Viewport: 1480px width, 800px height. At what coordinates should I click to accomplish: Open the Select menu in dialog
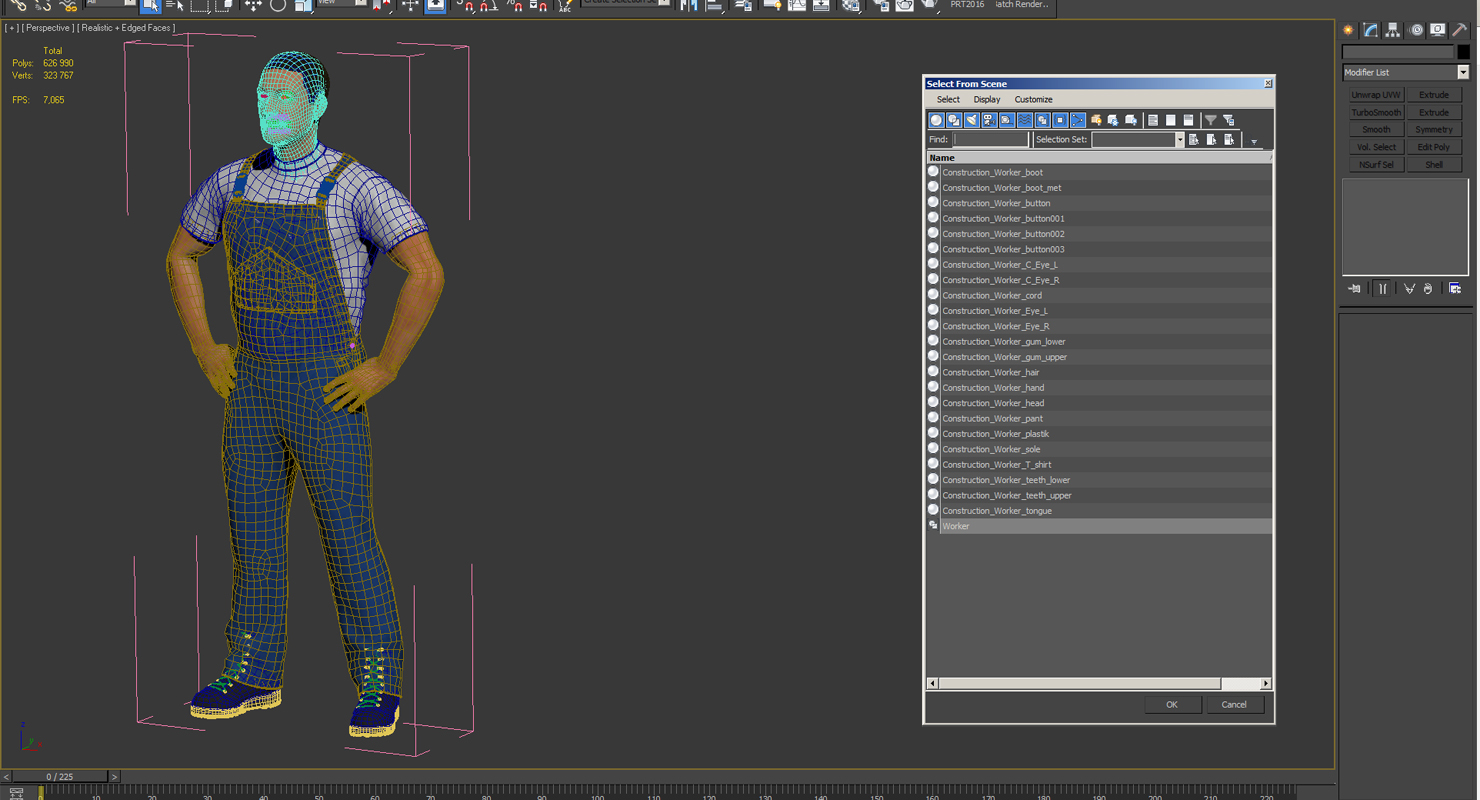(x=948, y=99)
